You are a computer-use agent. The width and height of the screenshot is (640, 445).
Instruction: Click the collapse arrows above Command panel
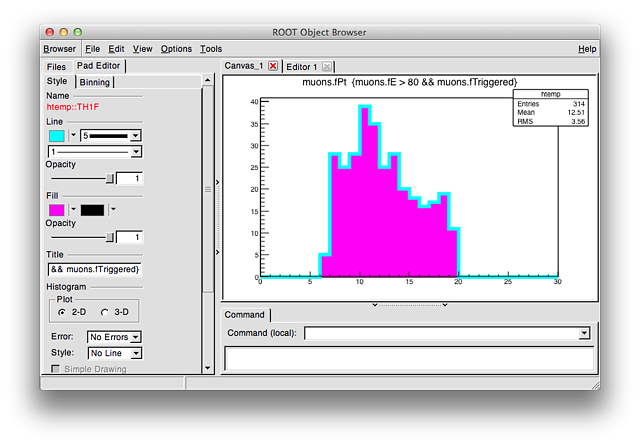(x=409, y=303)
